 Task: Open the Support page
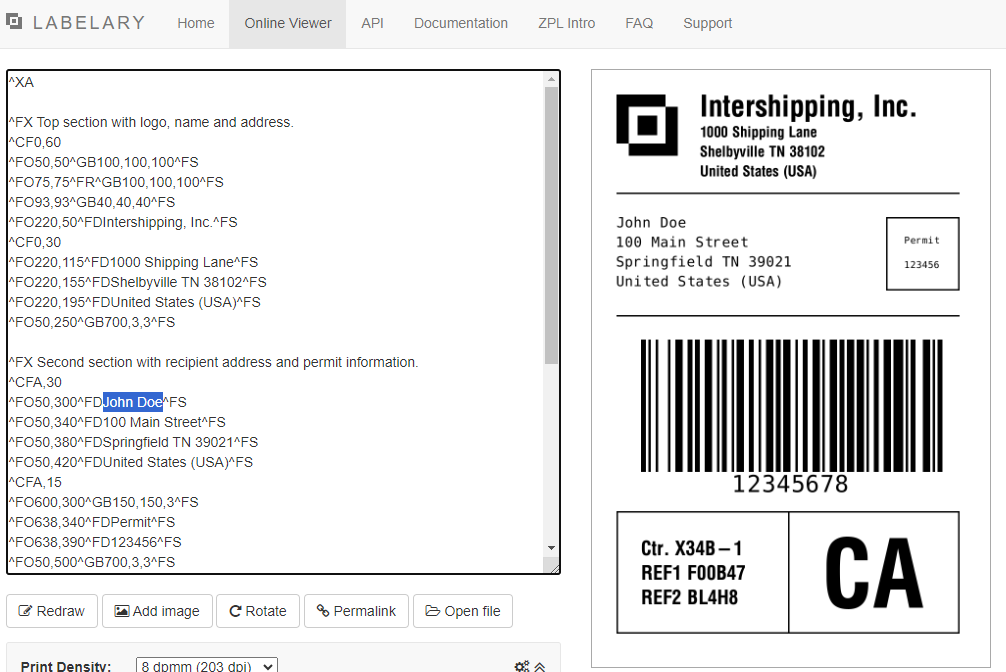click(x=707, y=23)
